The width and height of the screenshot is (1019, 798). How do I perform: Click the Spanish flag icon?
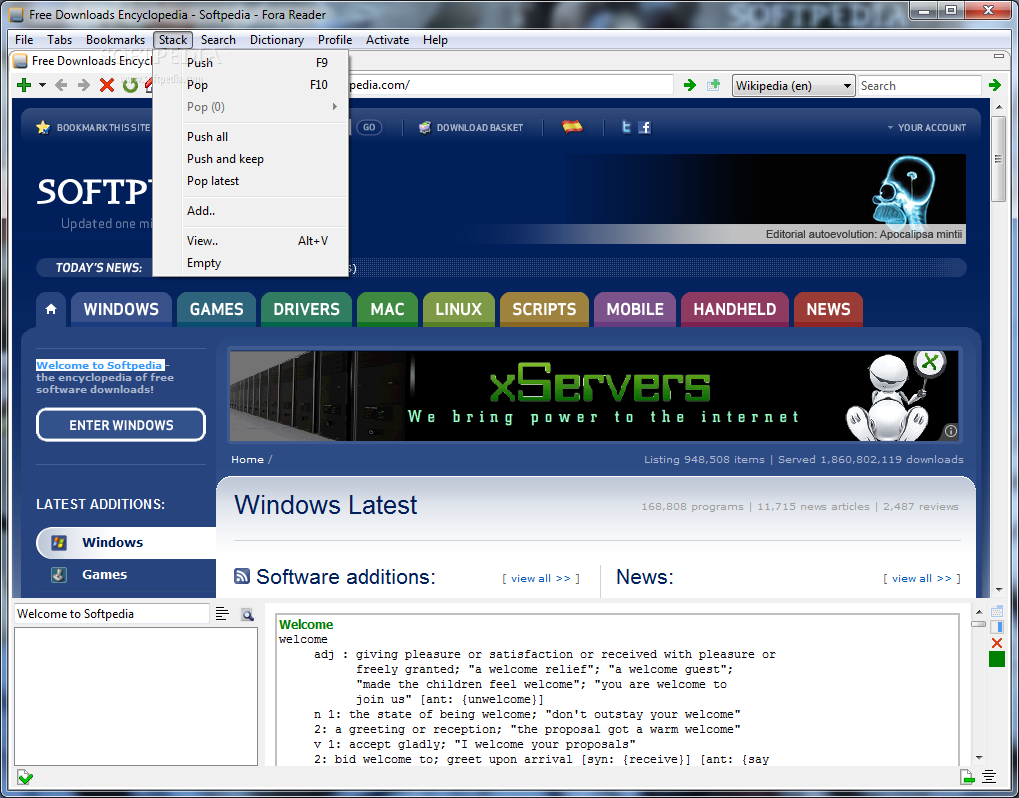pos(573,127)
